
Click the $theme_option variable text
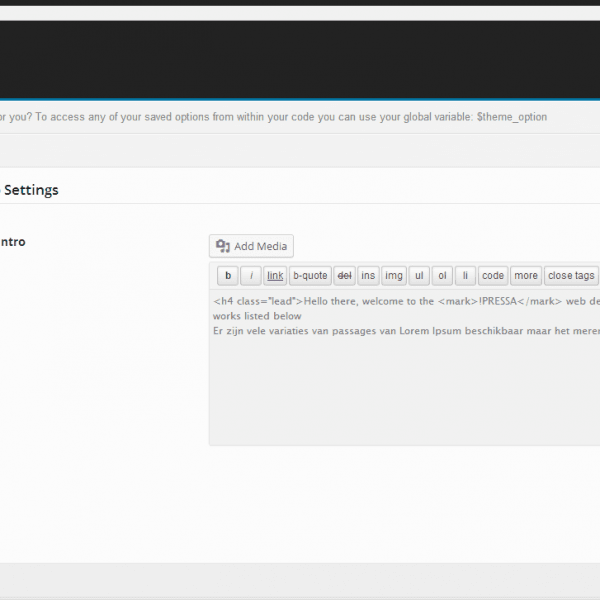coord(512,117)
